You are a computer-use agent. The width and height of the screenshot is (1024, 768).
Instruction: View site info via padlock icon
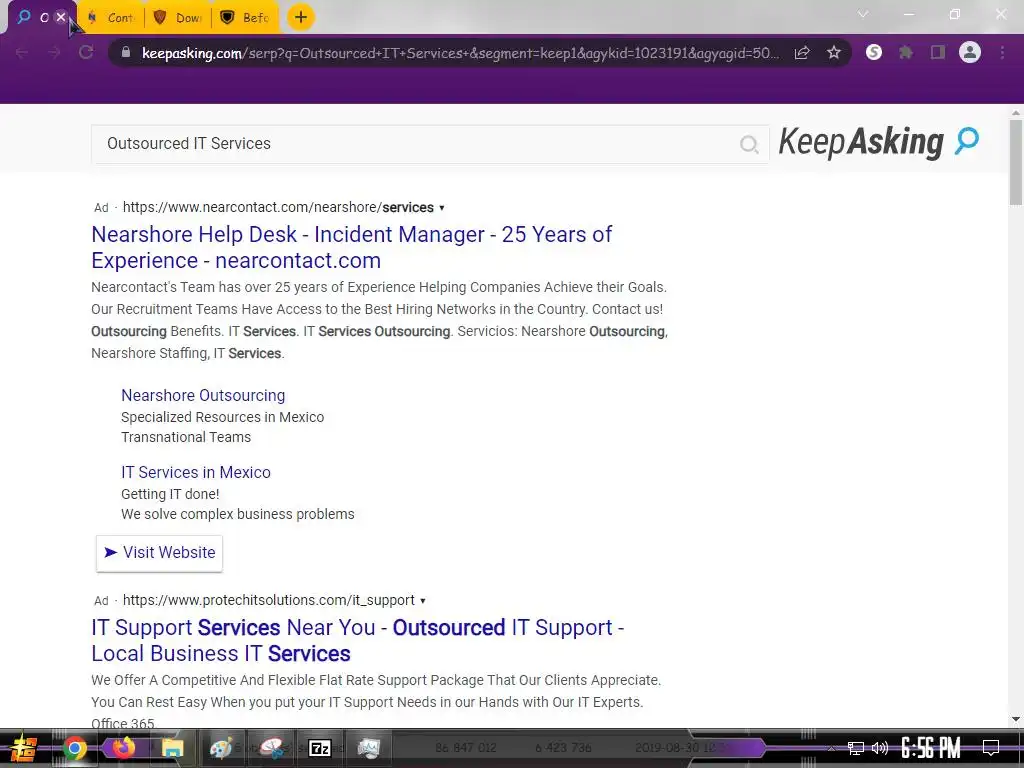126,52
